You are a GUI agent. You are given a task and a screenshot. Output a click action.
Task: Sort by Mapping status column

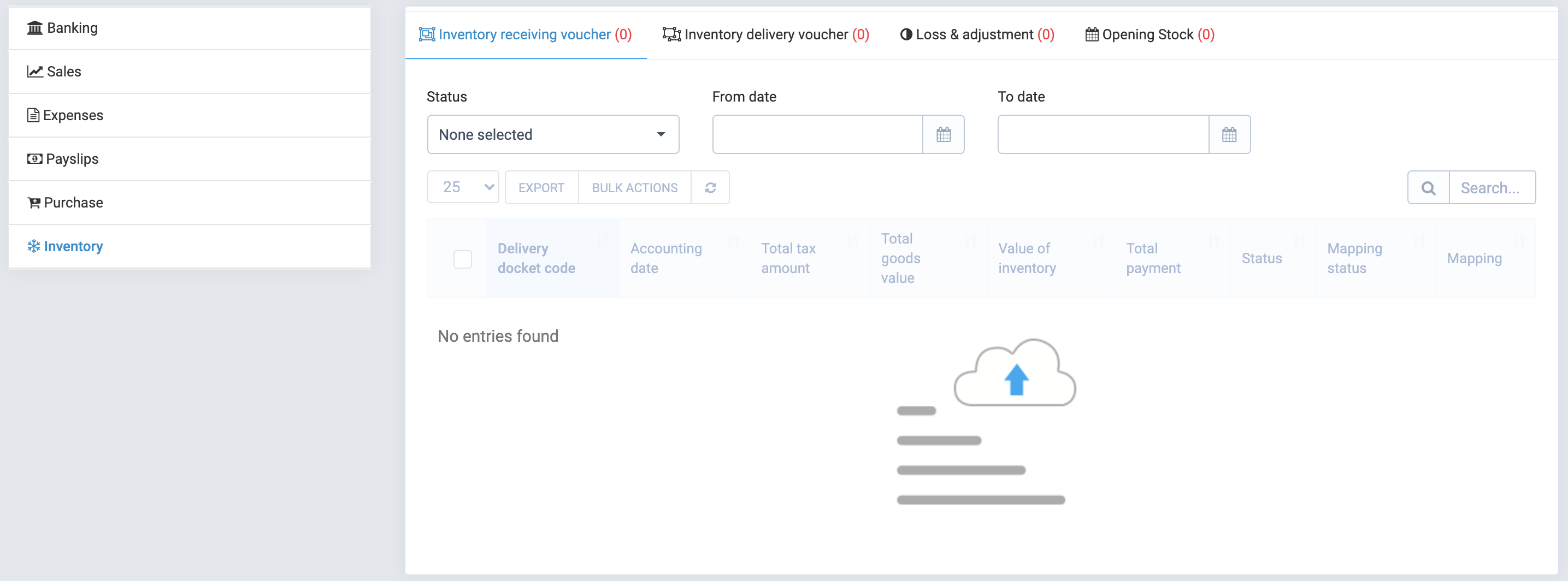point(1376,259)
